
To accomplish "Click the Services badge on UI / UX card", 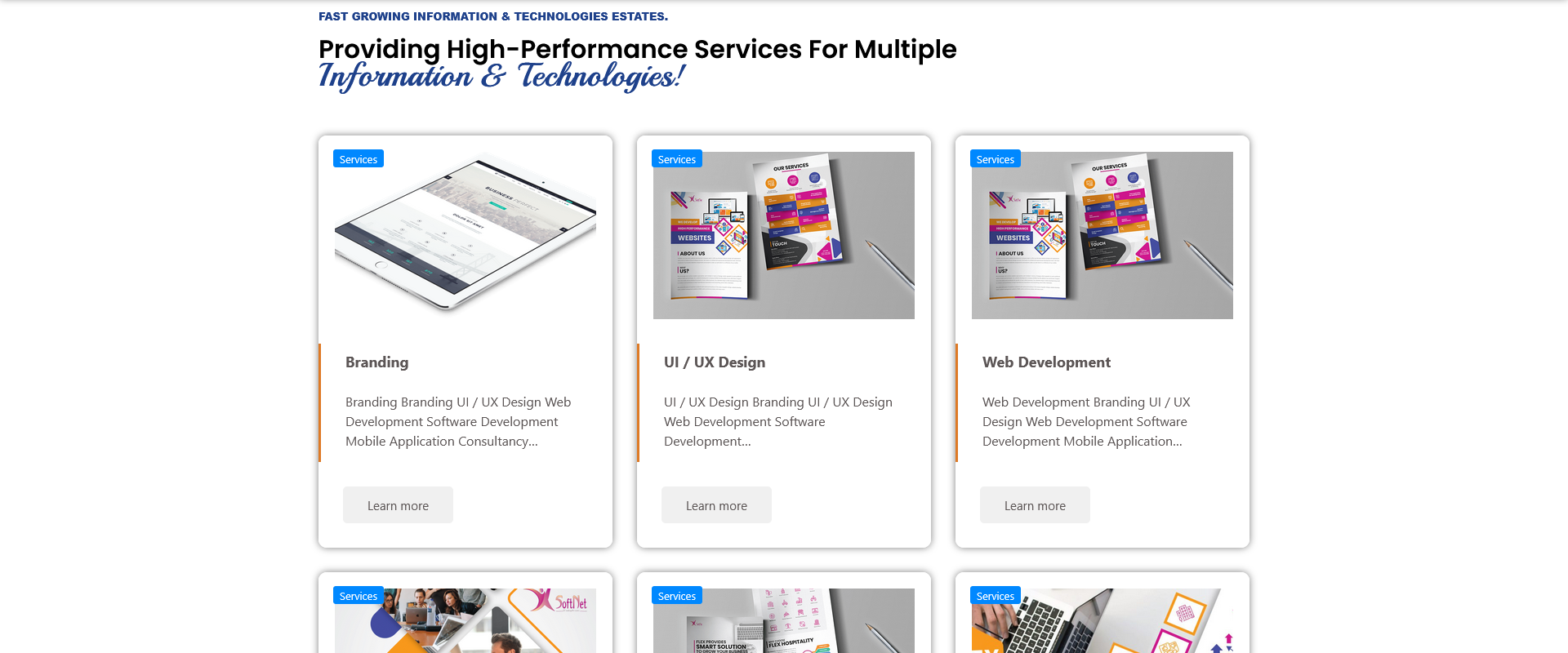I will click(x=677, y=159).
